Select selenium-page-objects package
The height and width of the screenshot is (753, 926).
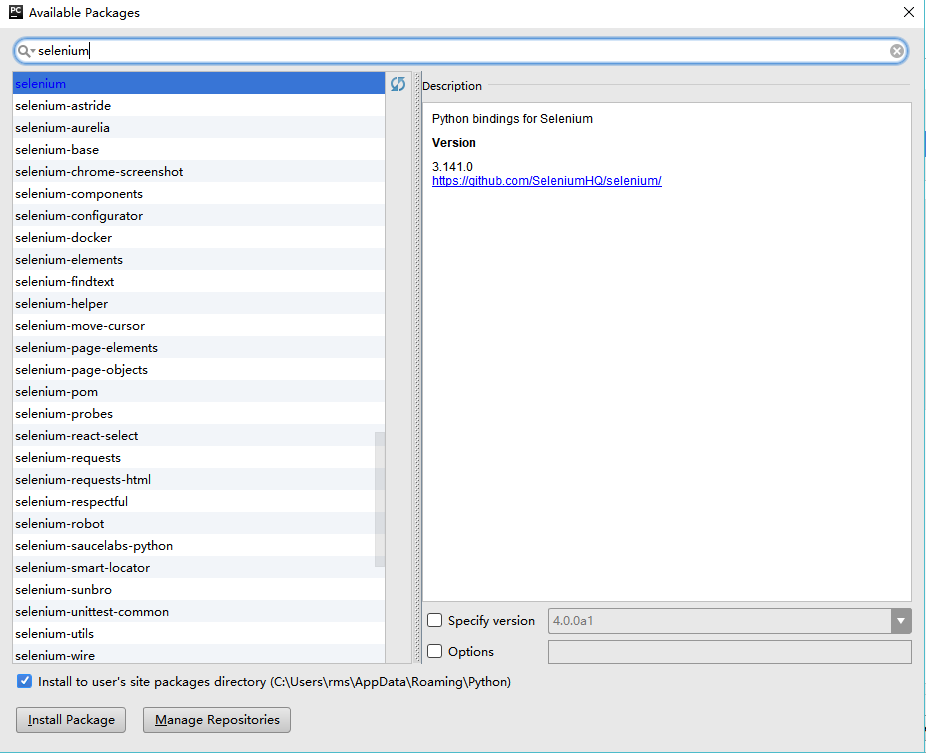(x=199, y=370)
